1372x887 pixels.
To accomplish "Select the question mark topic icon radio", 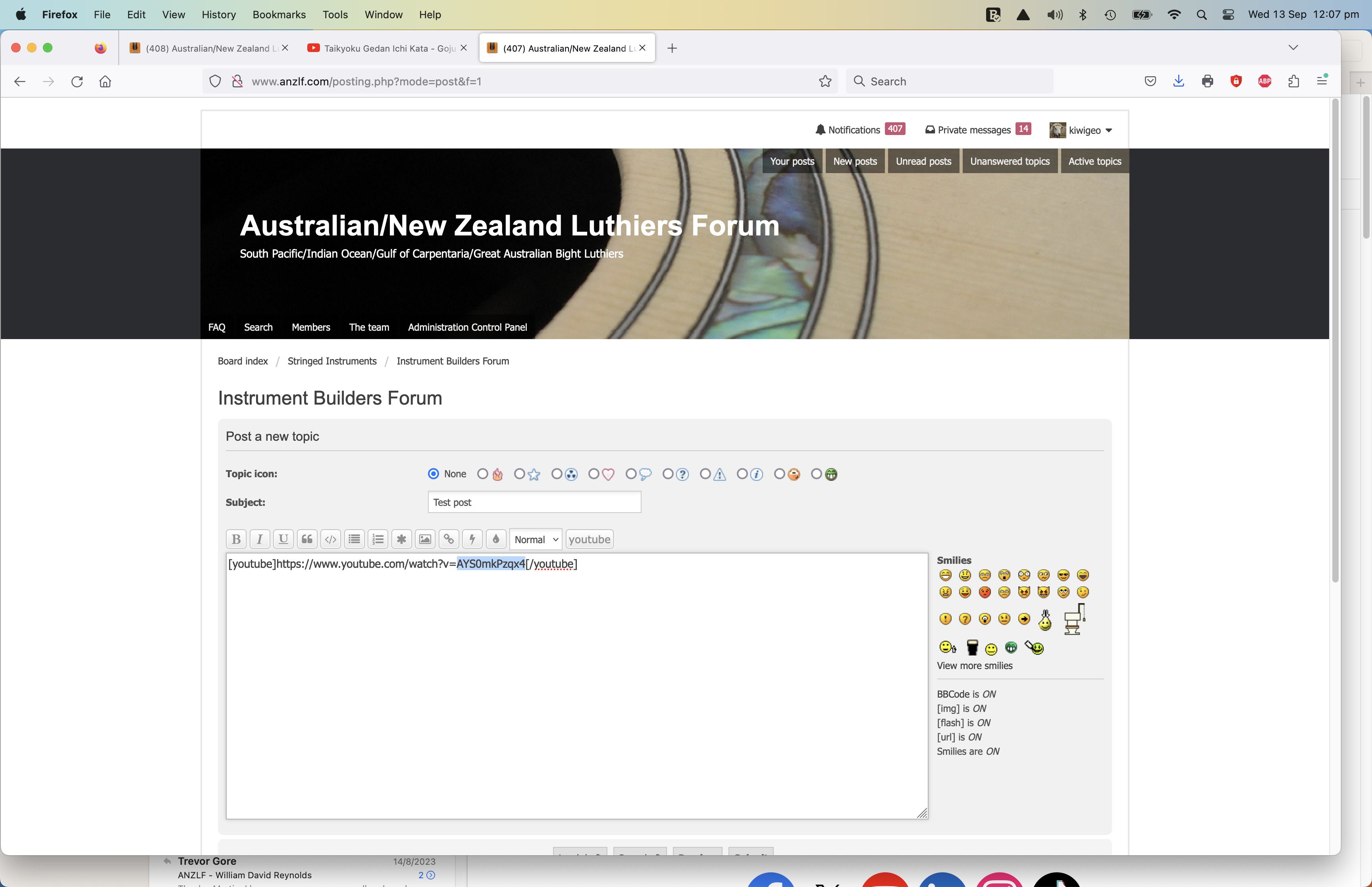I will coord(668,473).
